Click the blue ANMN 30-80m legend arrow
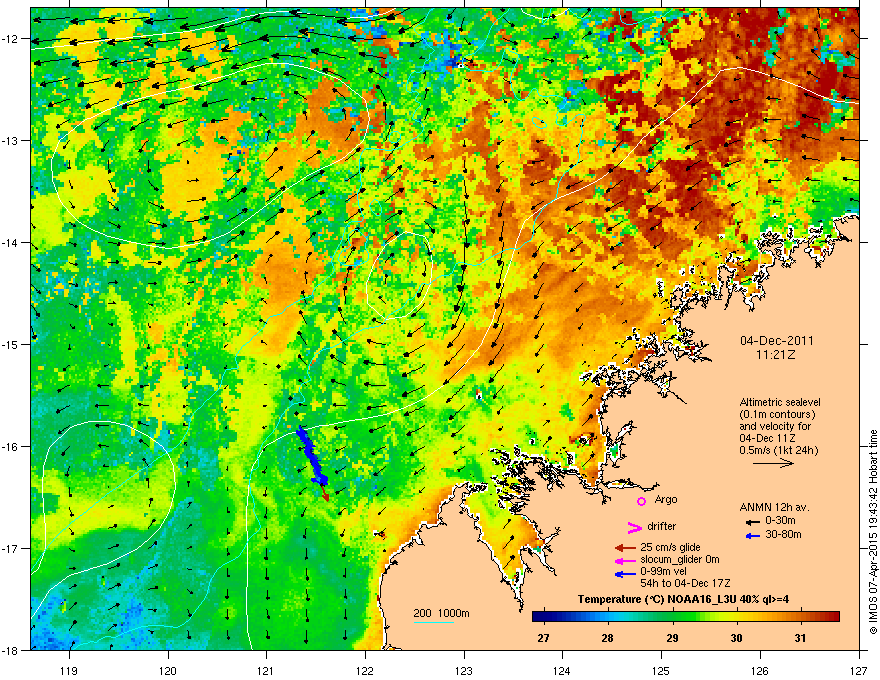Screen dimensions: 880x680 point(753,536)
